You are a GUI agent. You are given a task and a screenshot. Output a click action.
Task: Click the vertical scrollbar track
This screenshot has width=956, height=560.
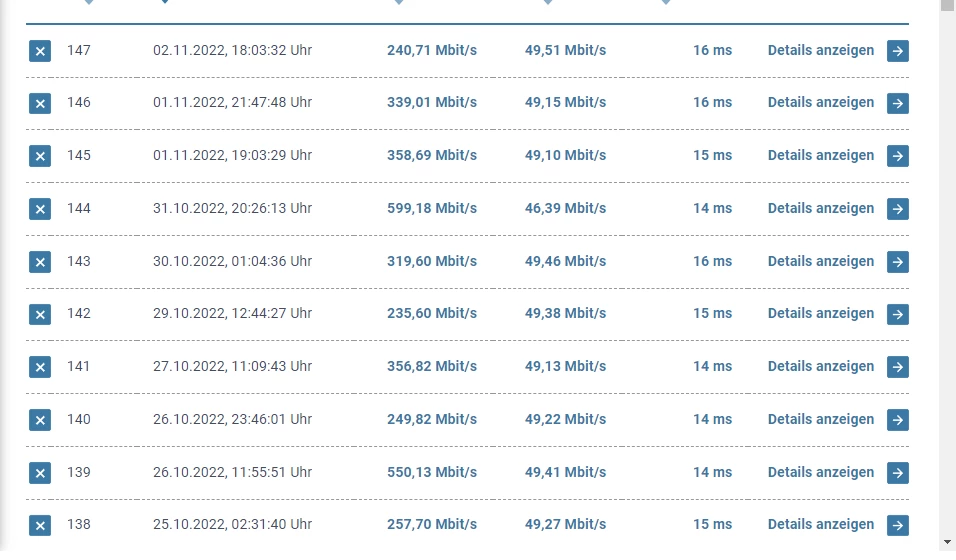click(x=947, y=300)
